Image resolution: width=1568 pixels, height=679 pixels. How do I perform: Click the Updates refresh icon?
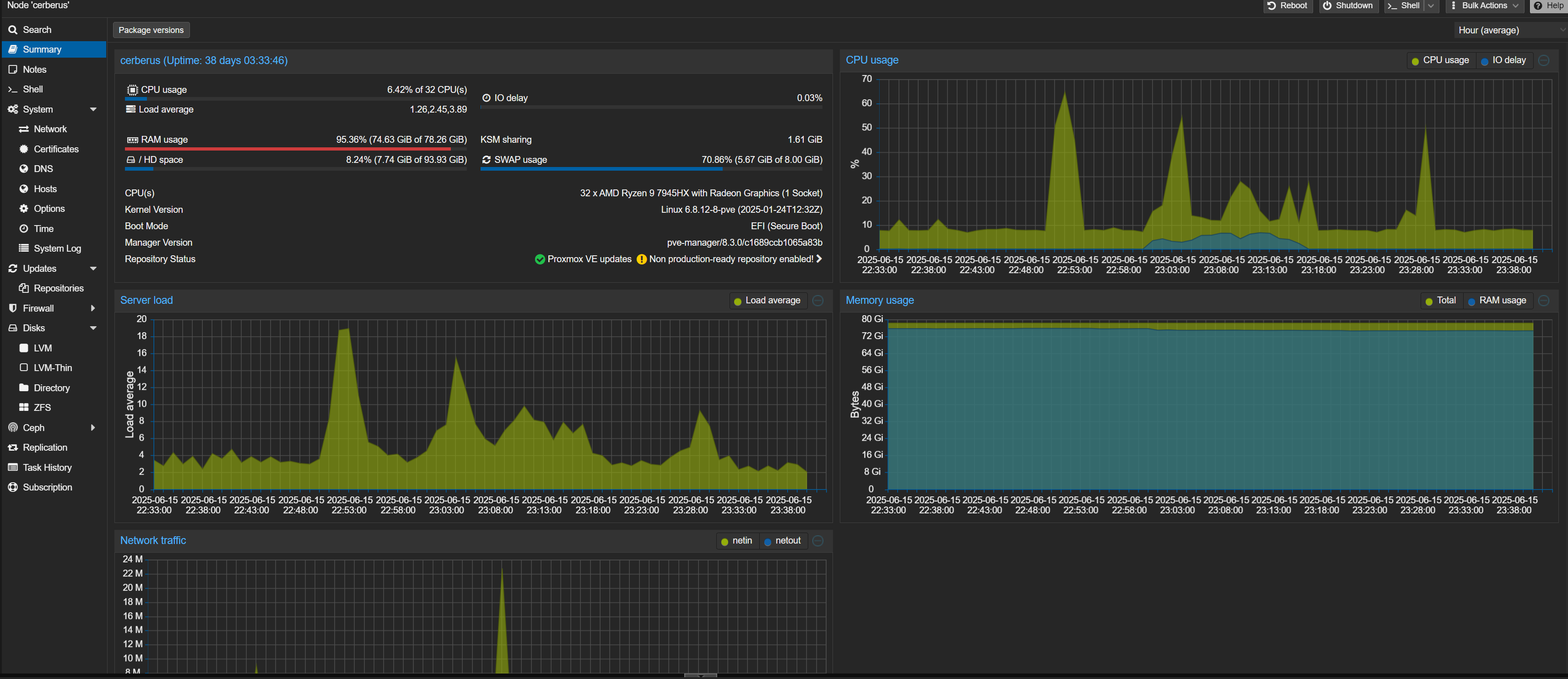pos(12,268)
